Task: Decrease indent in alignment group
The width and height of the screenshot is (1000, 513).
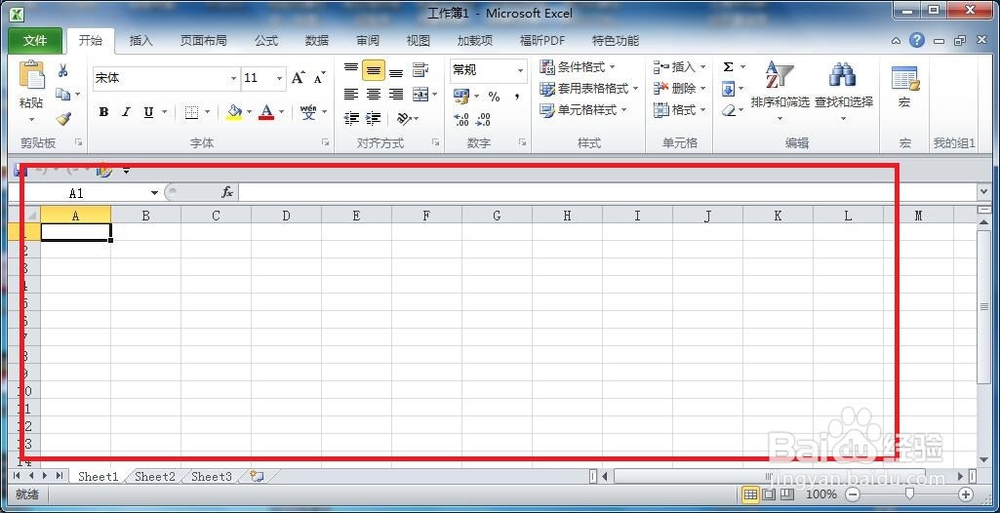Action: [351, 119]
